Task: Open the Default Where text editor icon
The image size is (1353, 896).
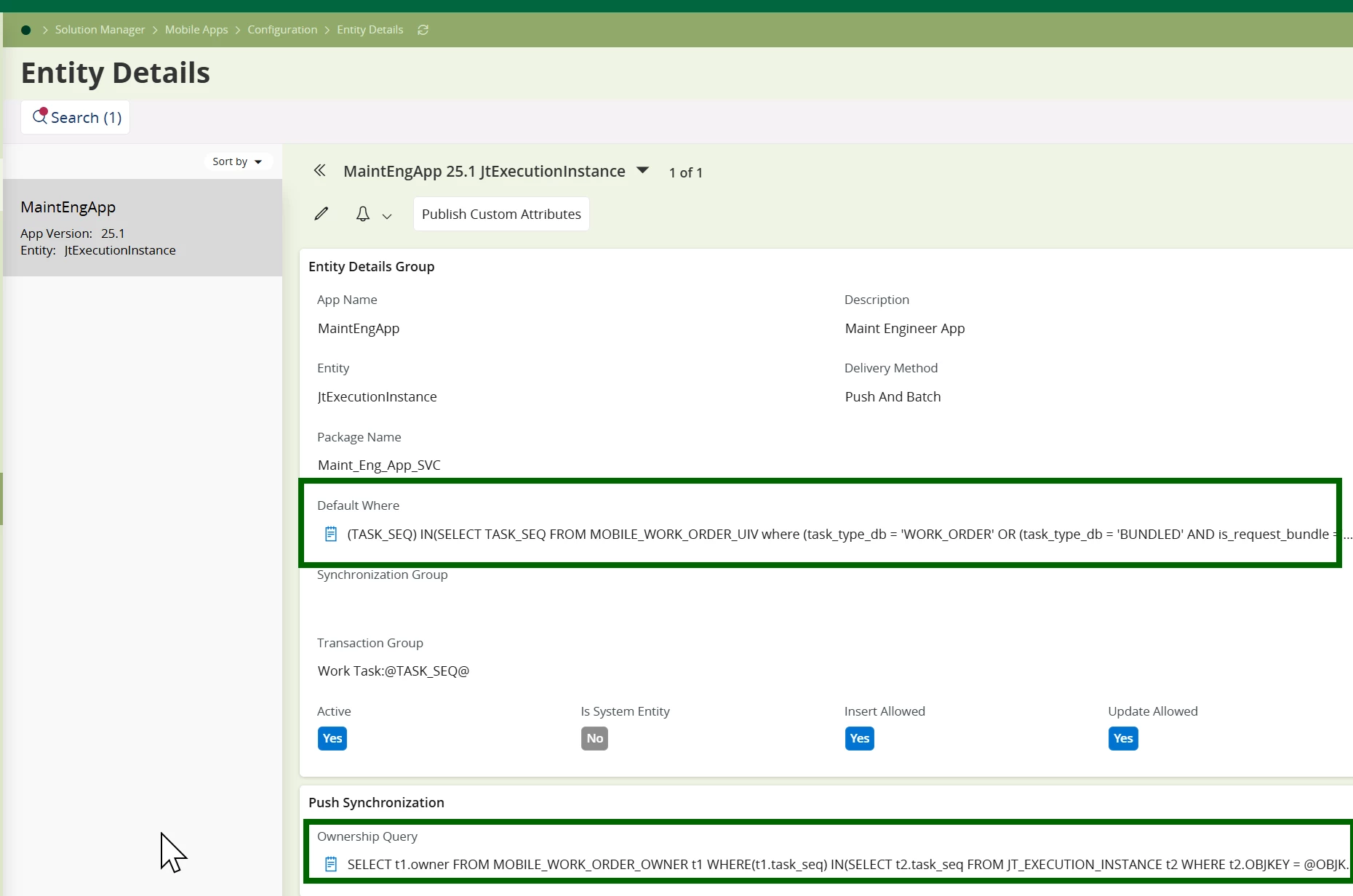Action: pos(331,535)
